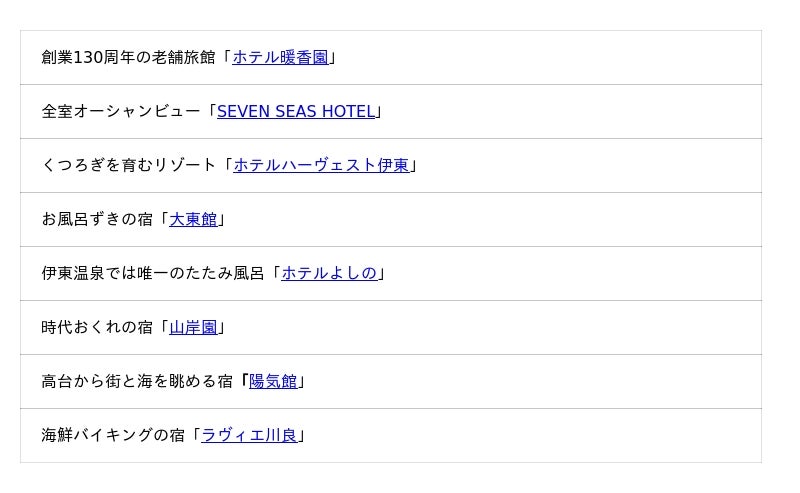Click the 高台から街と海を眺める宿 text

[x=136, y=382]
